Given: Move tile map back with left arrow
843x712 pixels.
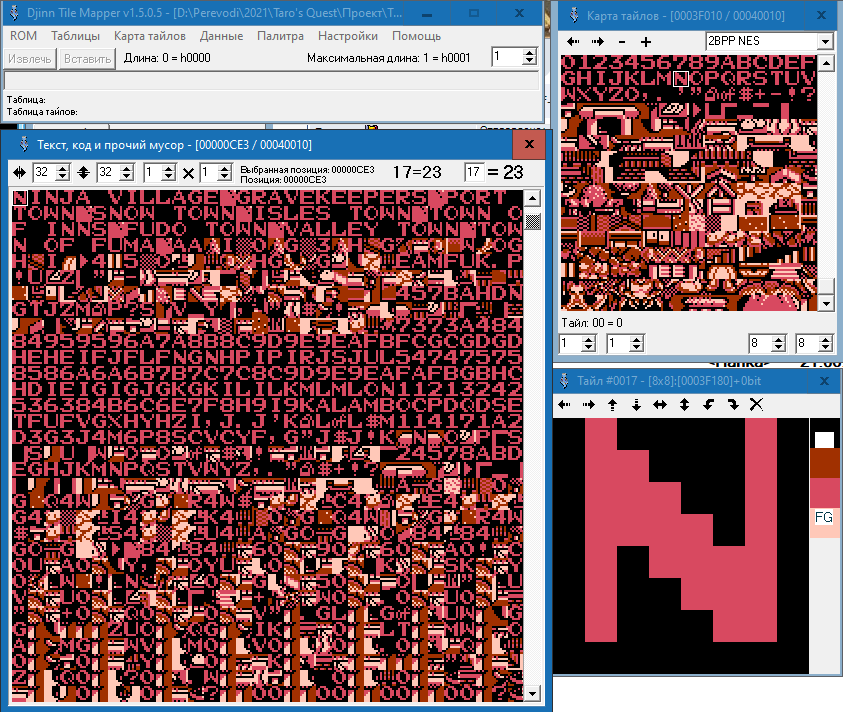Looking at the screenshot, I should pos(573,41).
